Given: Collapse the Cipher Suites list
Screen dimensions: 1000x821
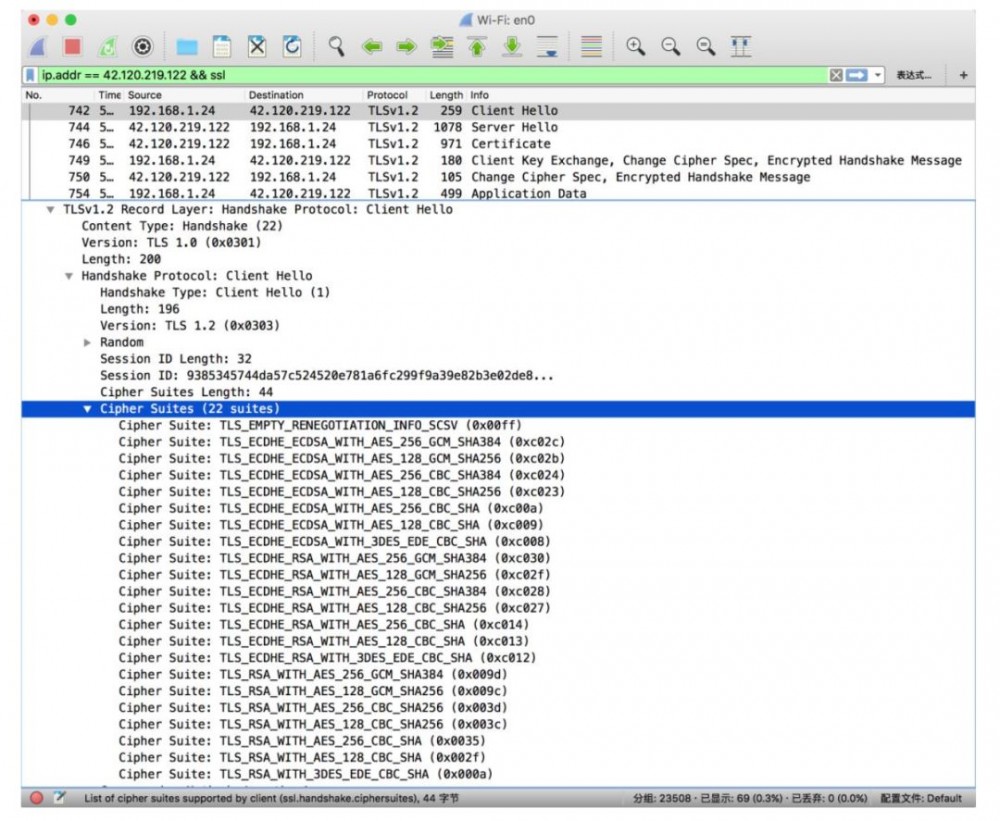Looking at the screenshot, I should pyautogui.click(x=88, y=409).
